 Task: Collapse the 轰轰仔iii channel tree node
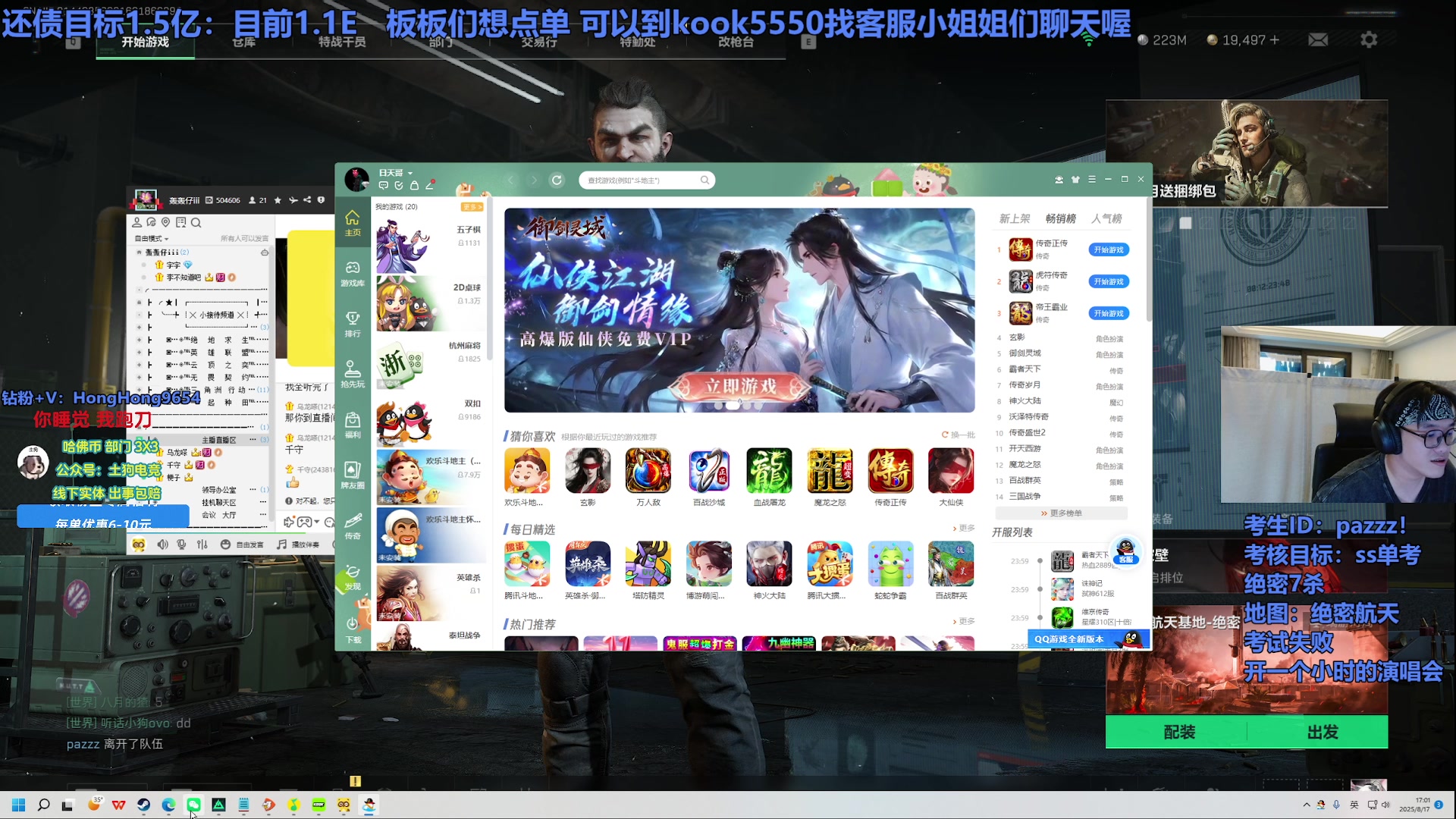coord(139,253)
